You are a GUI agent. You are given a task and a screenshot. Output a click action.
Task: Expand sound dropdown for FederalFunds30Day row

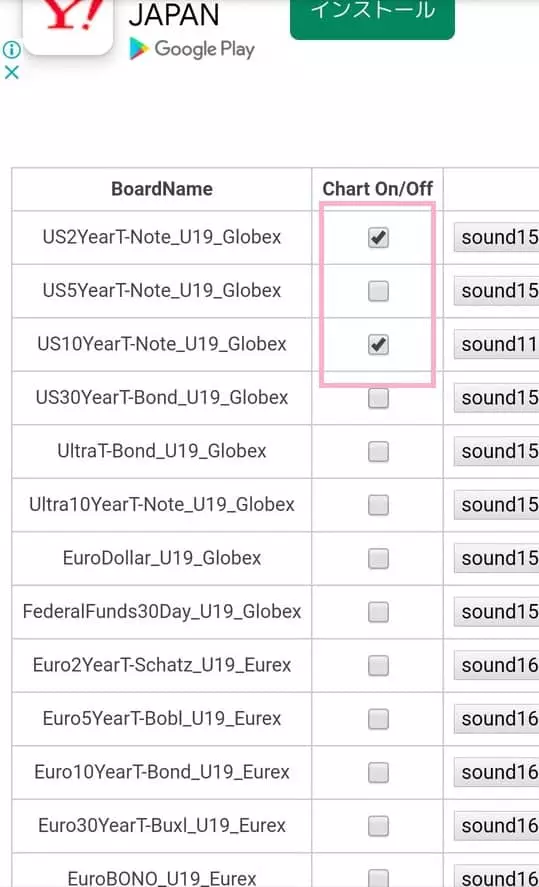(x=497, y=612)
